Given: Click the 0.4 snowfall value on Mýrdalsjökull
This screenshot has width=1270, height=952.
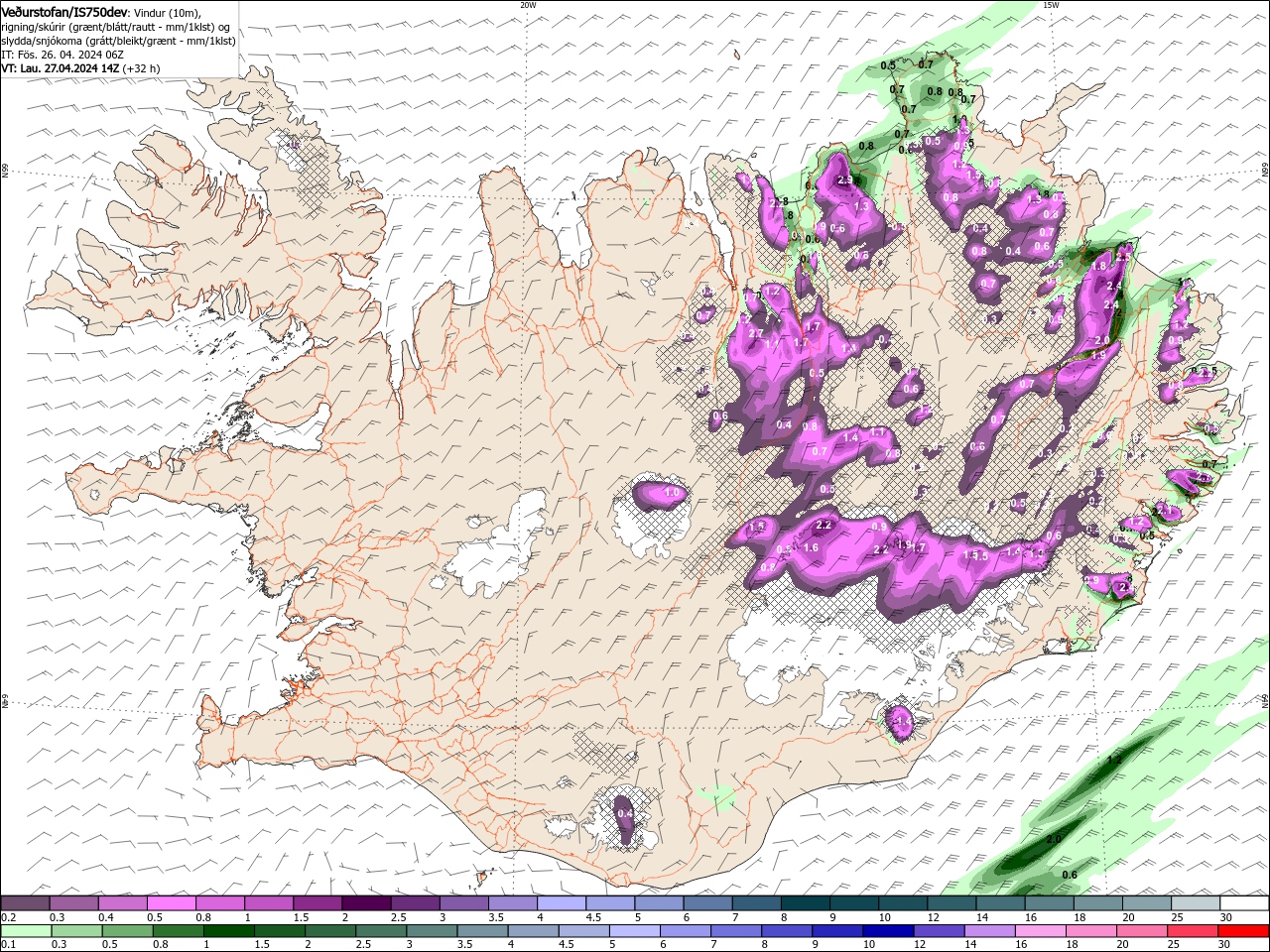Looking at the screenshot, I should click(625, 814).
